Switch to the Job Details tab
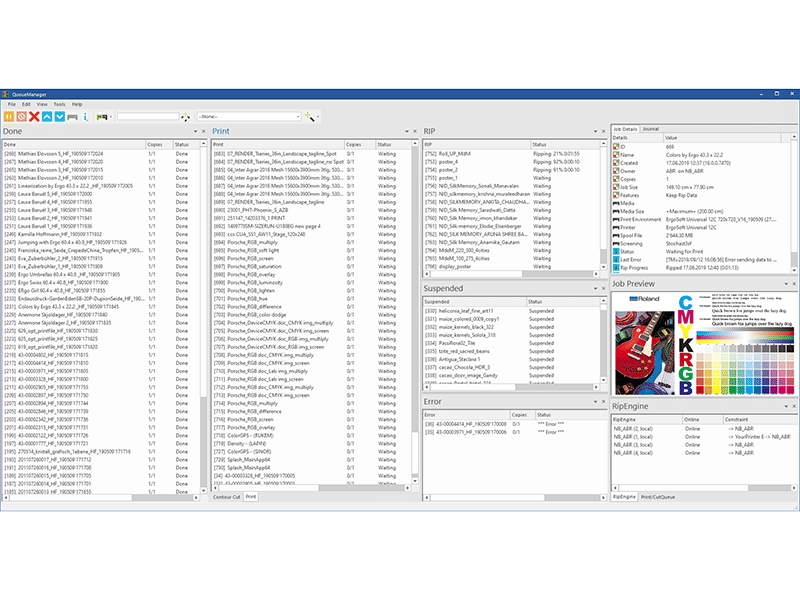 point(626,129)
